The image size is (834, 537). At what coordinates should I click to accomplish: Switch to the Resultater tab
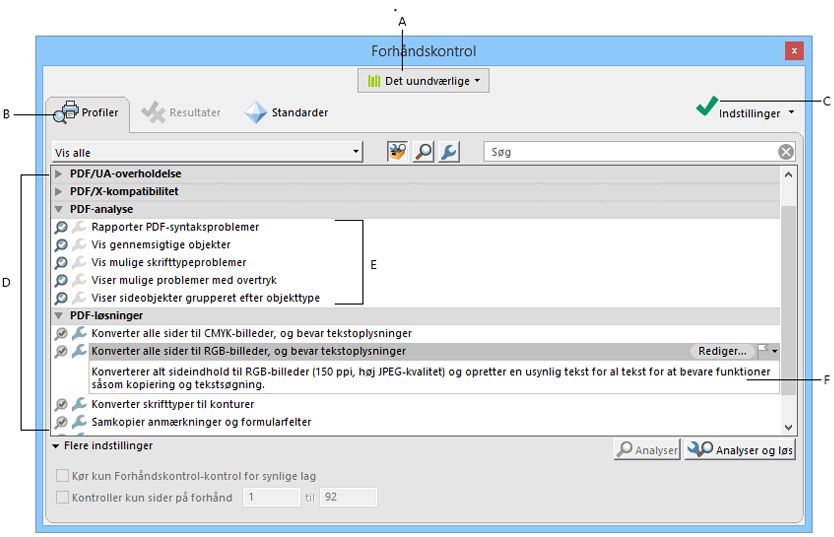181,113
